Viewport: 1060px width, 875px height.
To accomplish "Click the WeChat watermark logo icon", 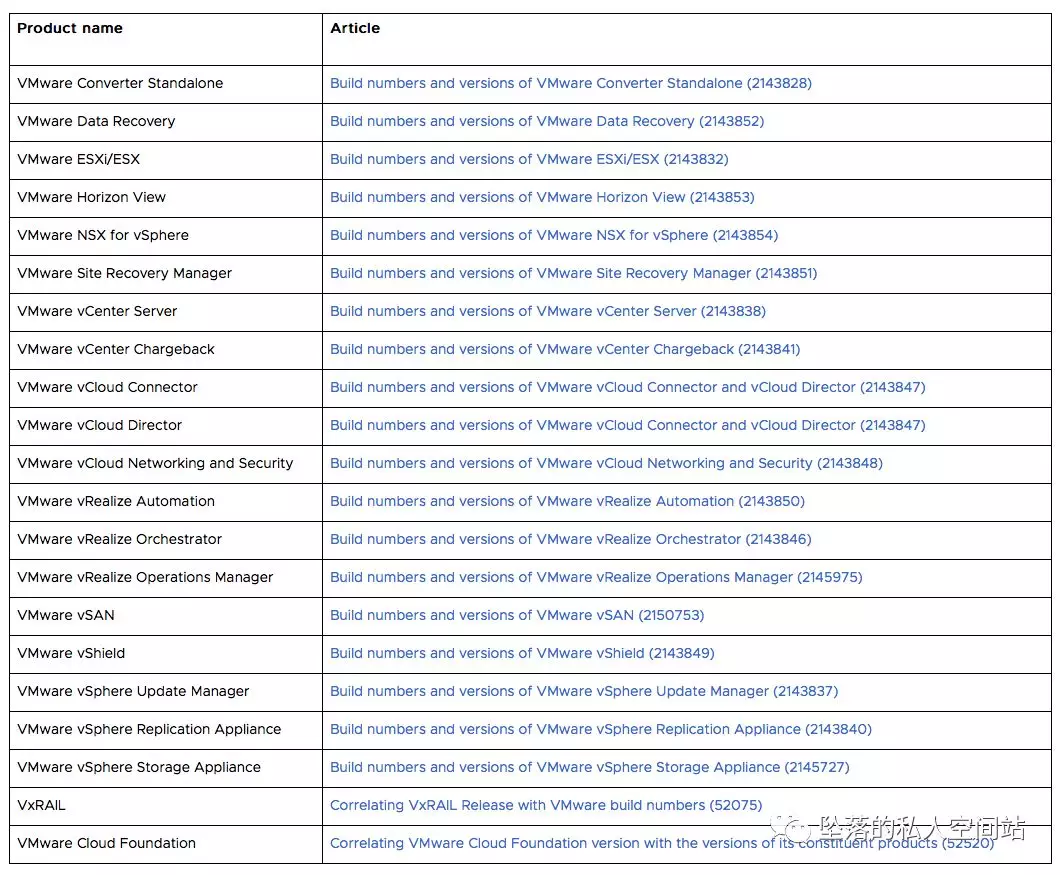I will [798, 829].
